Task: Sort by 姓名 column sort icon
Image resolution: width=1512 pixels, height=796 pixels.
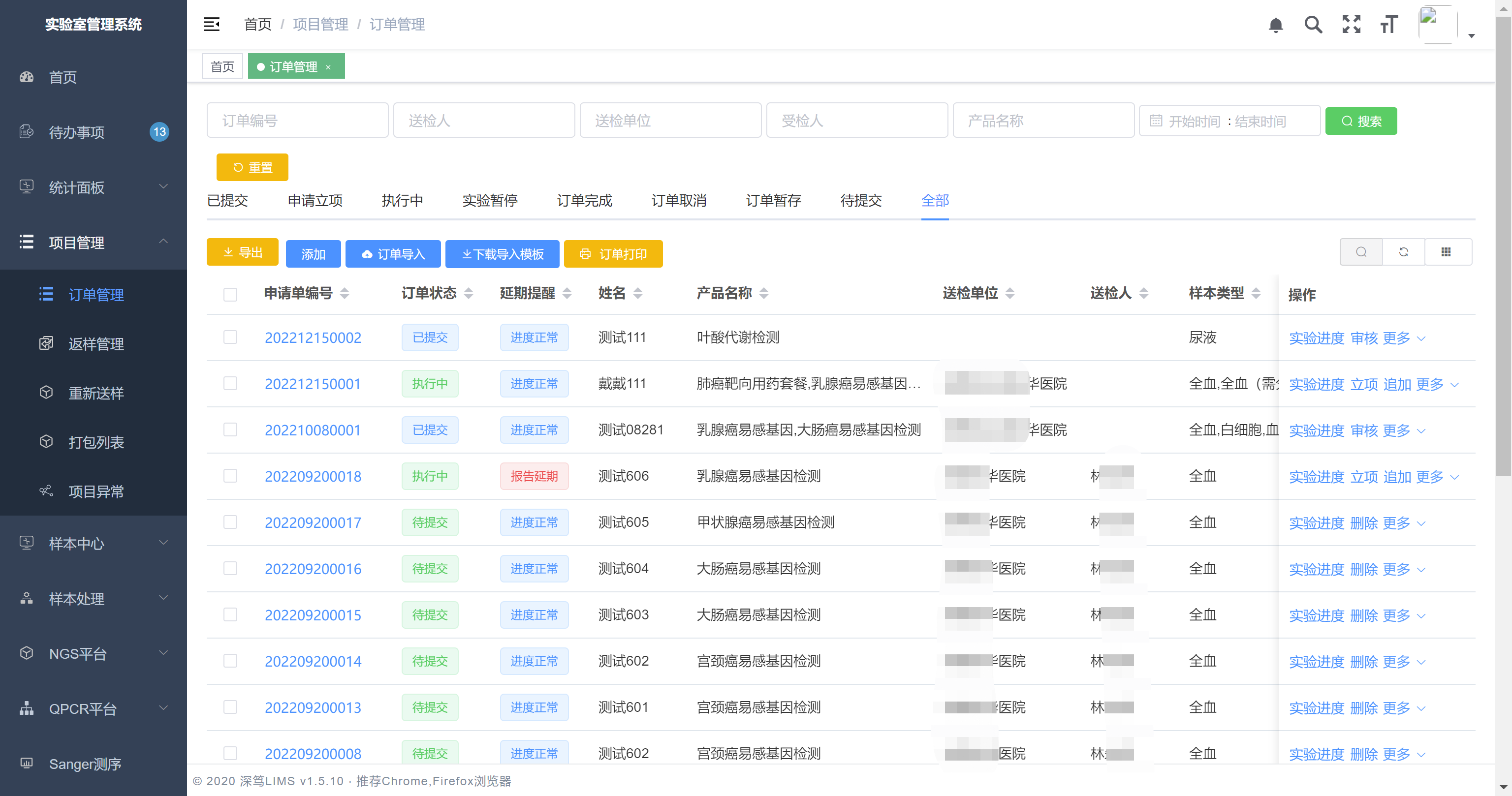Action: [x=638, y=293]
